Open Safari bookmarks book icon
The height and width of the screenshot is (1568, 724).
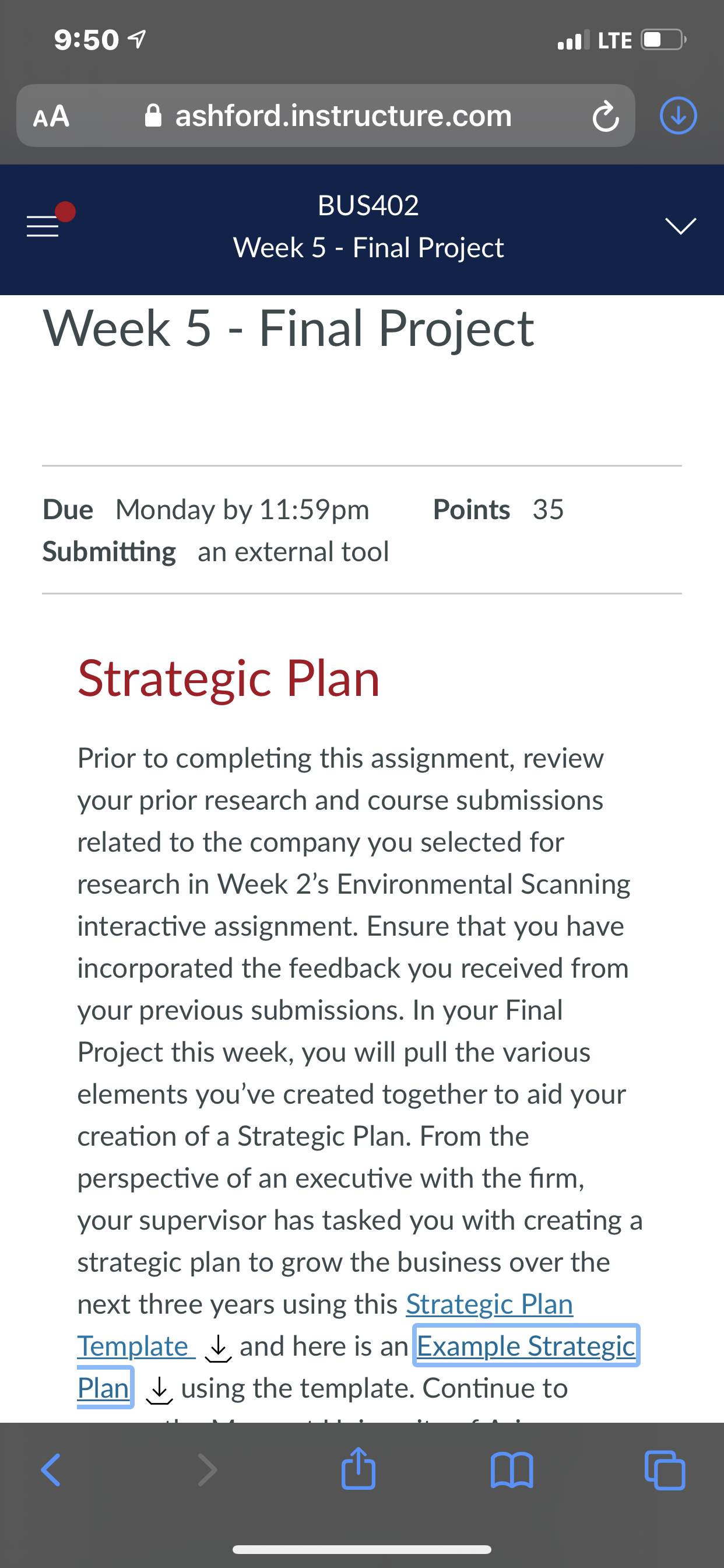pos(512,1470)
